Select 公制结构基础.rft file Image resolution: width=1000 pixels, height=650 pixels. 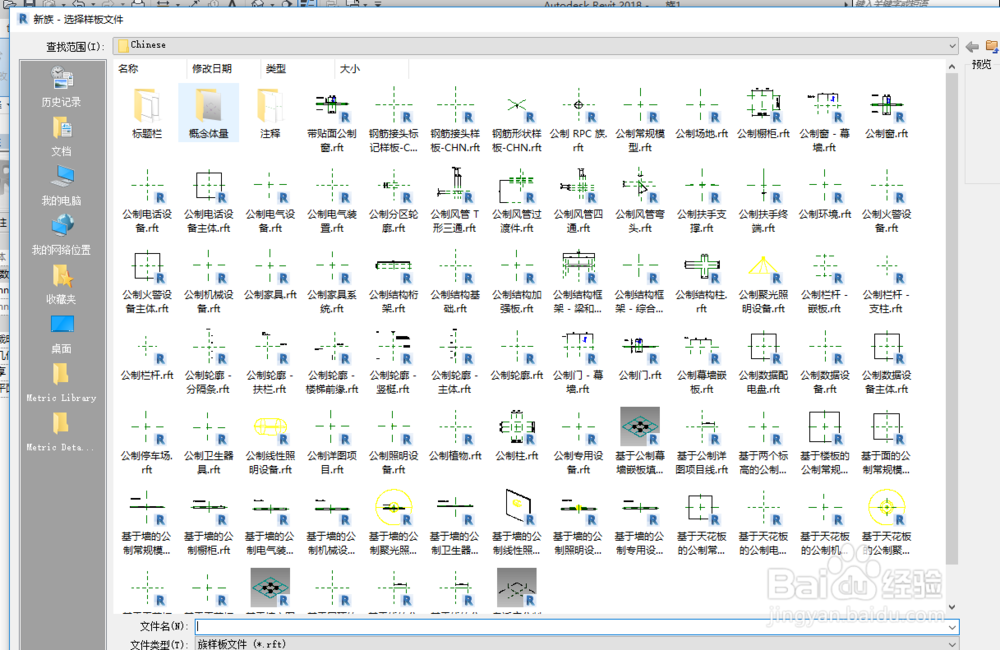tap(455, 281)
